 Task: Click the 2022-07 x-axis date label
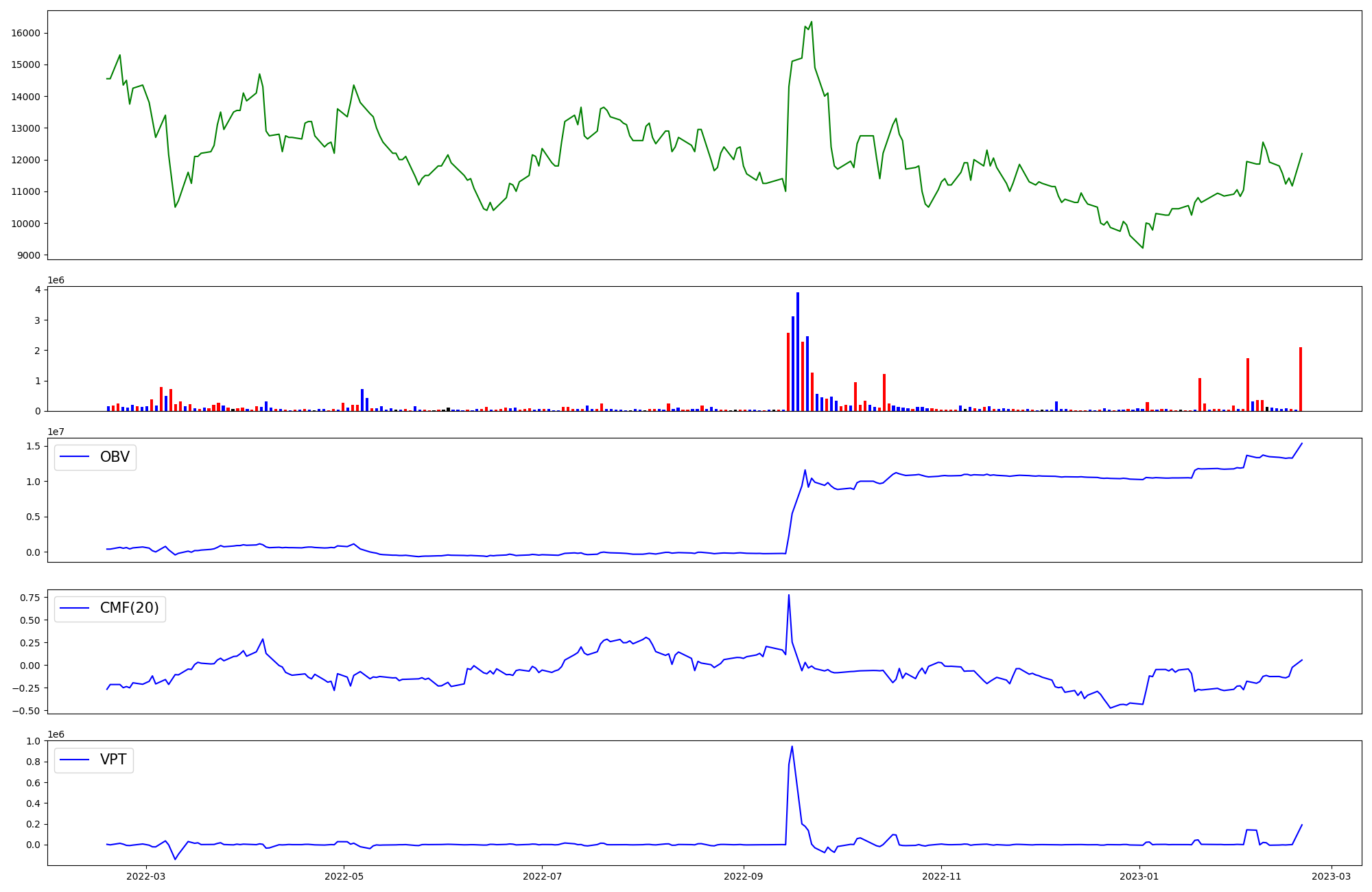point(542,876)
